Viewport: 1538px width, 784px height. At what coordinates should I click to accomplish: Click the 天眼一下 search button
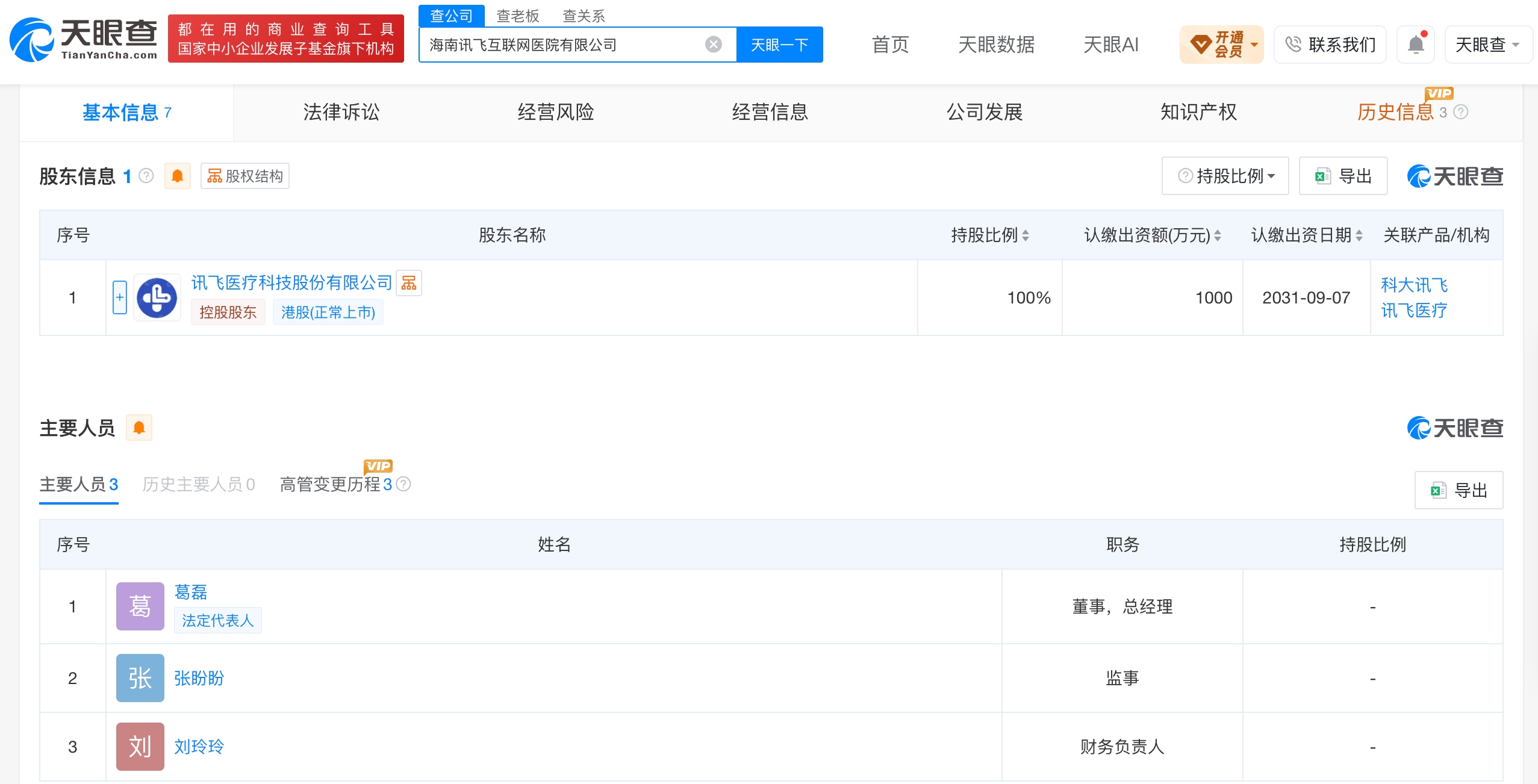click(x=779, y=45)
